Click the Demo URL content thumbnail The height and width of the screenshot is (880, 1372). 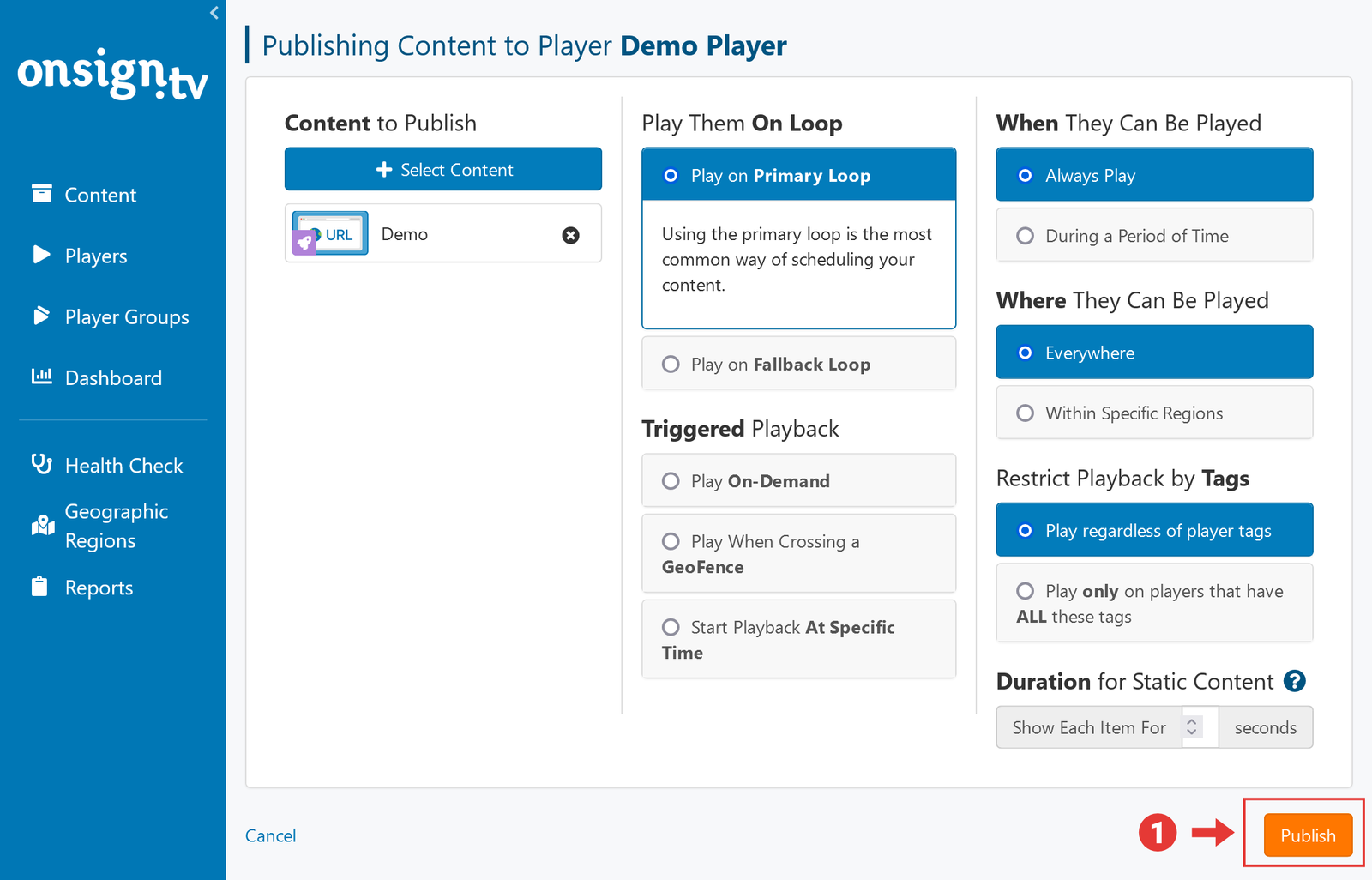click(330, 233)
